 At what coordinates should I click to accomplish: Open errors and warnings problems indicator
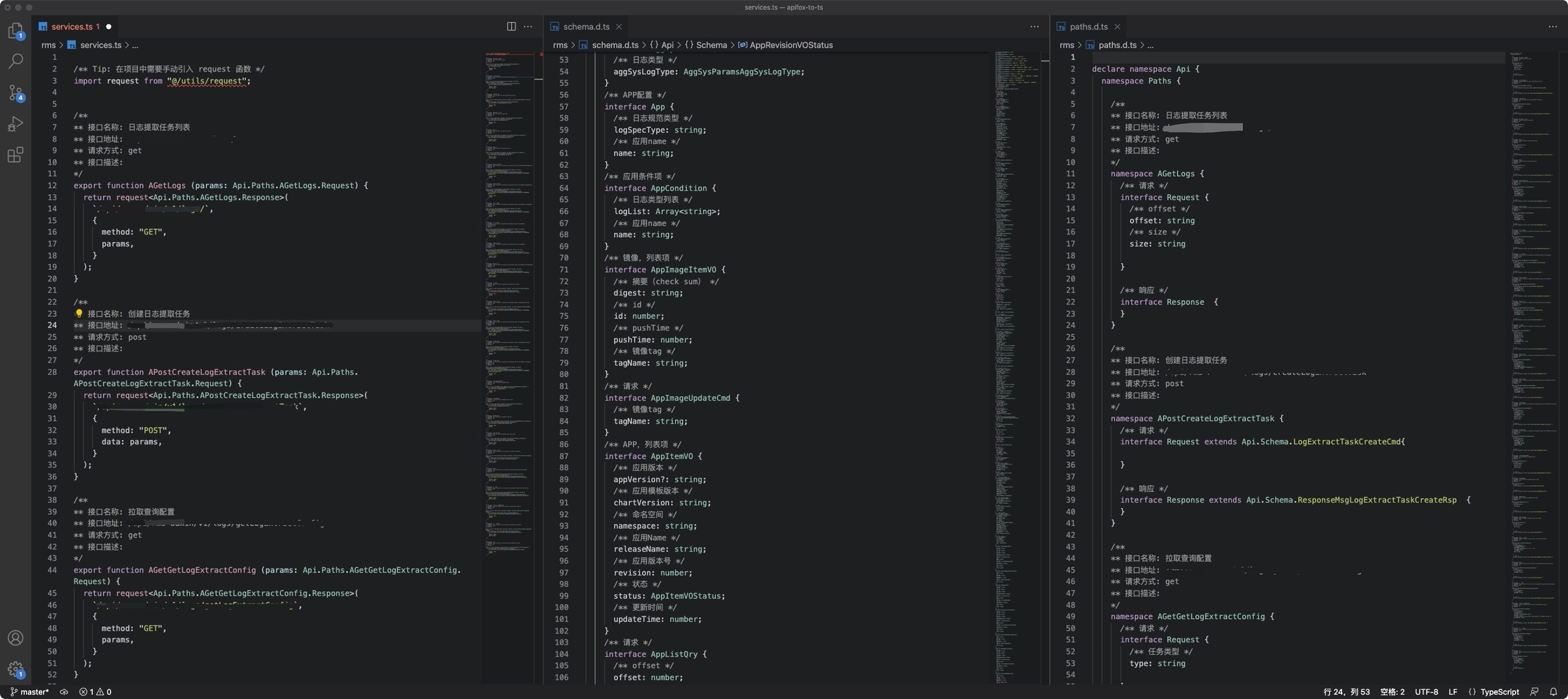(95, 691)
